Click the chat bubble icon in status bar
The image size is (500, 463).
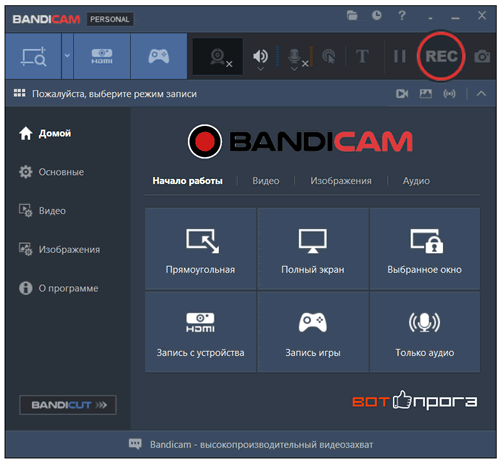135,444
